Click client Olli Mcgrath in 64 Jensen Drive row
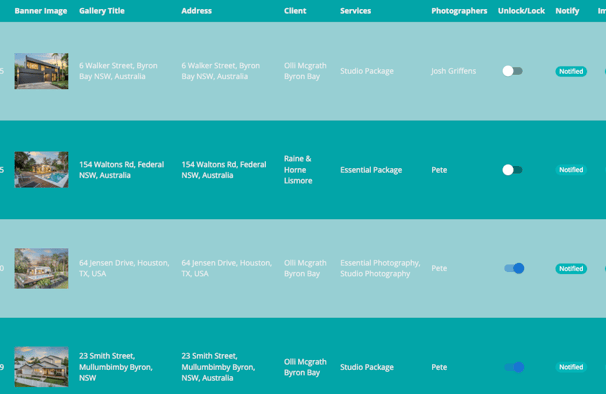Screen dimensions: 606x394 [305, 268]
